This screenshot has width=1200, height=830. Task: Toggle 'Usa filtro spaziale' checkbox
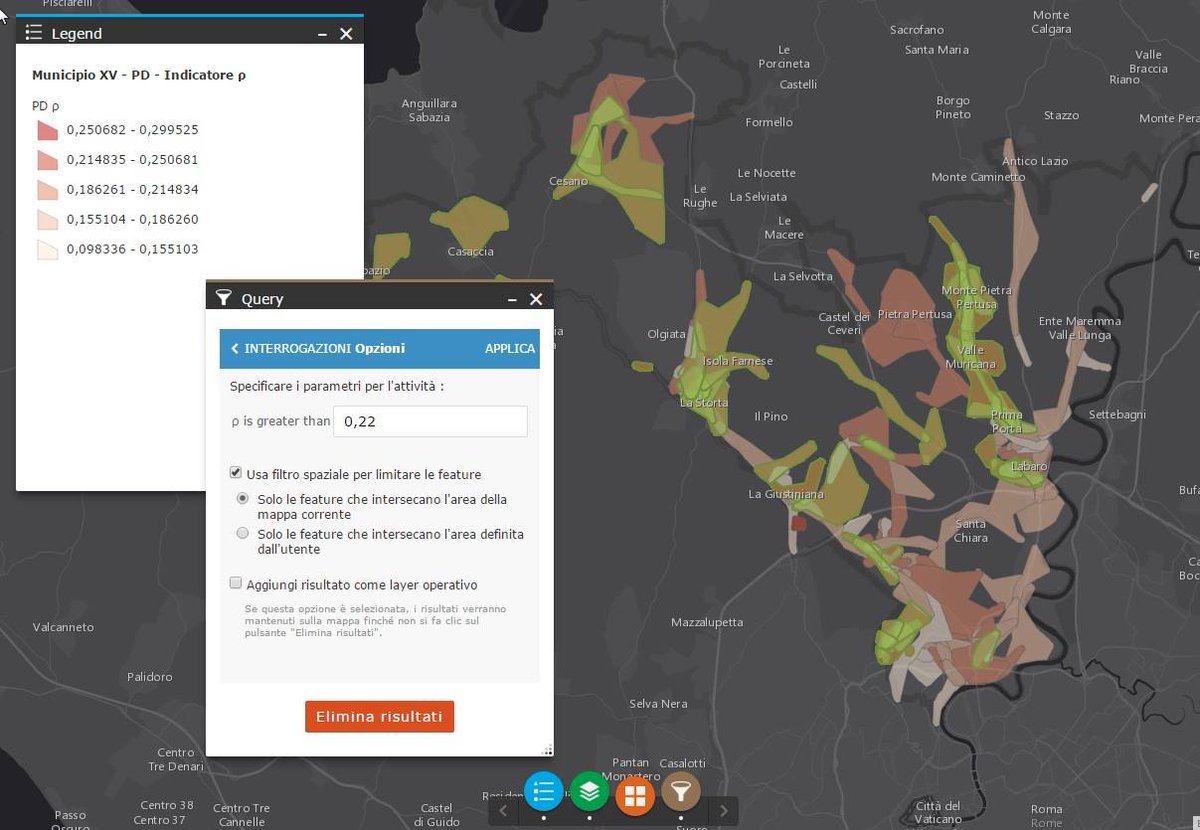pyautogui.click(x=236, y=473)
